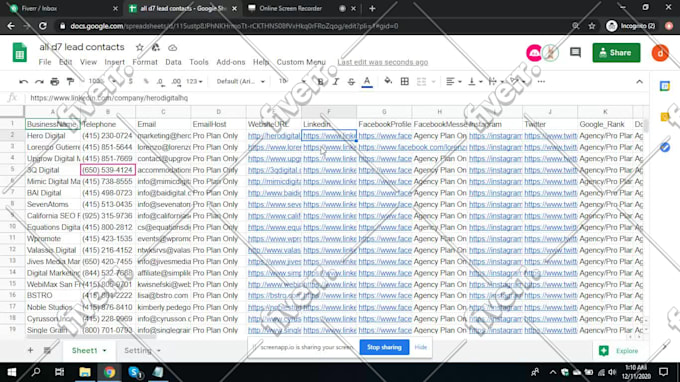This screenshot has width=680, height=382.
Task: Click the Undo icon in toolbar
Action: click(x=23, y=82)
